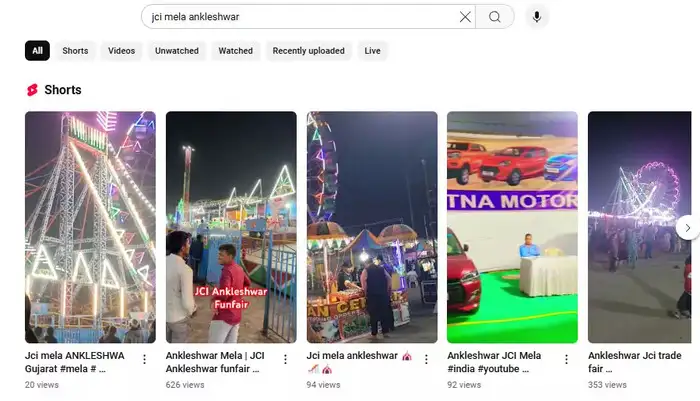Screen dimensions: 700x401
Task: Start voice search with the microphone icon
Action: coord(537,17)
